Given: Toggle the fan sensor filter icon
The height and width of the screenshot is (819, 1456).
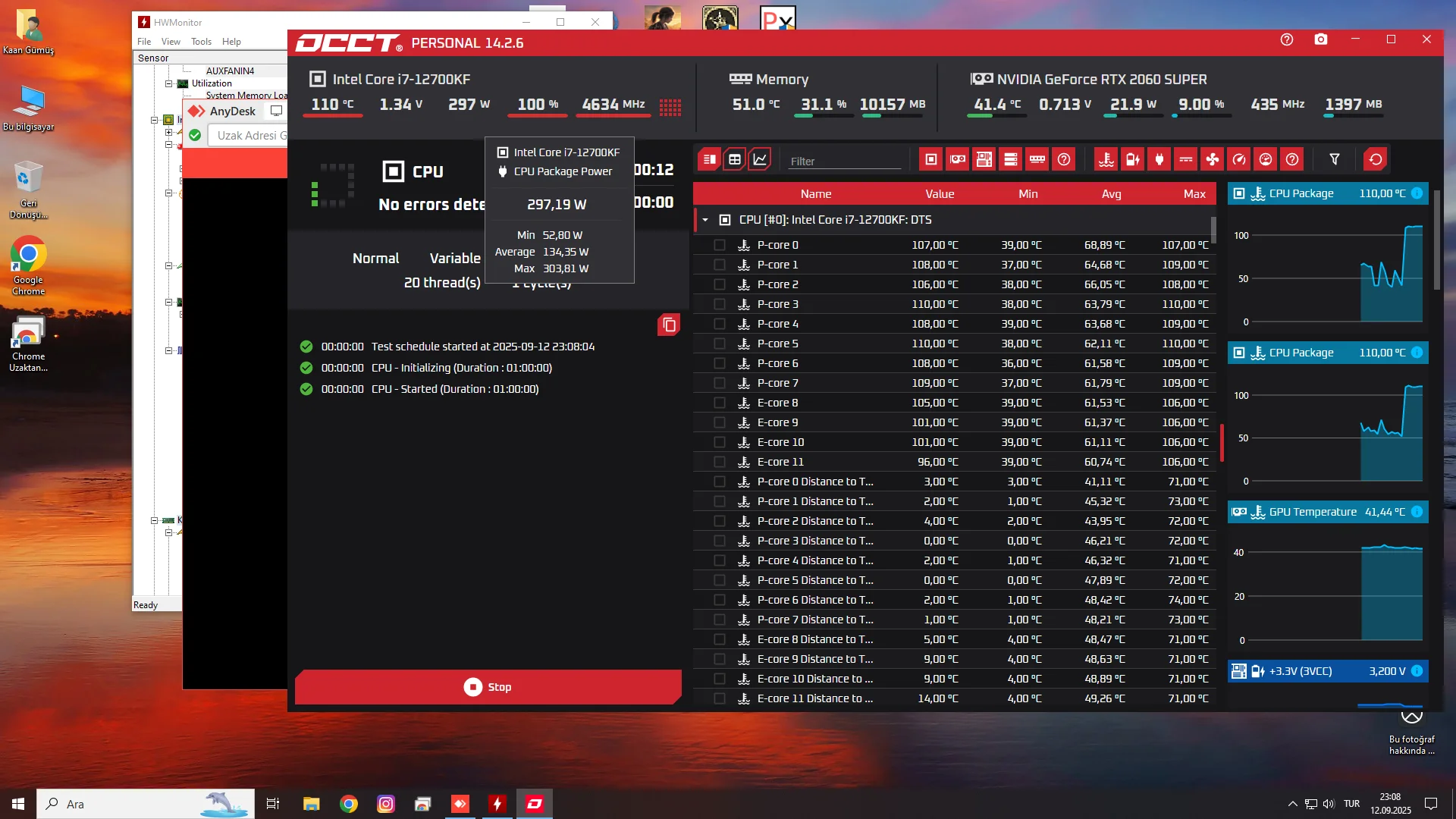Looking at the screenshot, I should click(x=1213, y=159).
